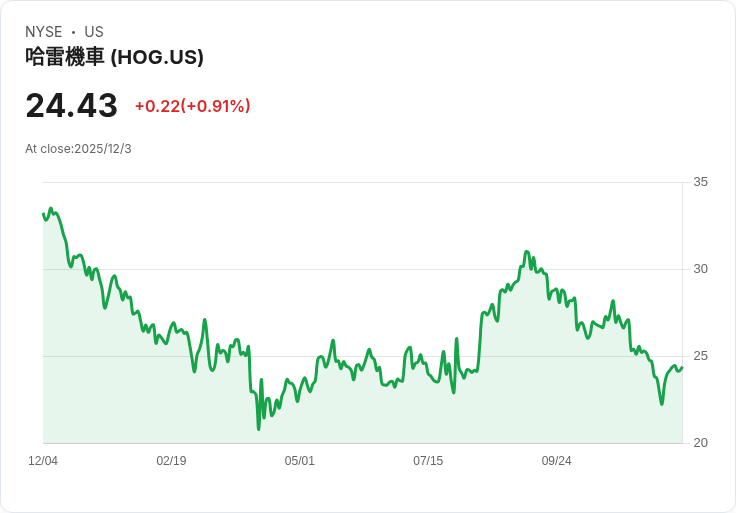The image size is (736, 513).
Task: Click the stock title 哈雷機車 (HOG.US)
Action: tap(115, 57)
